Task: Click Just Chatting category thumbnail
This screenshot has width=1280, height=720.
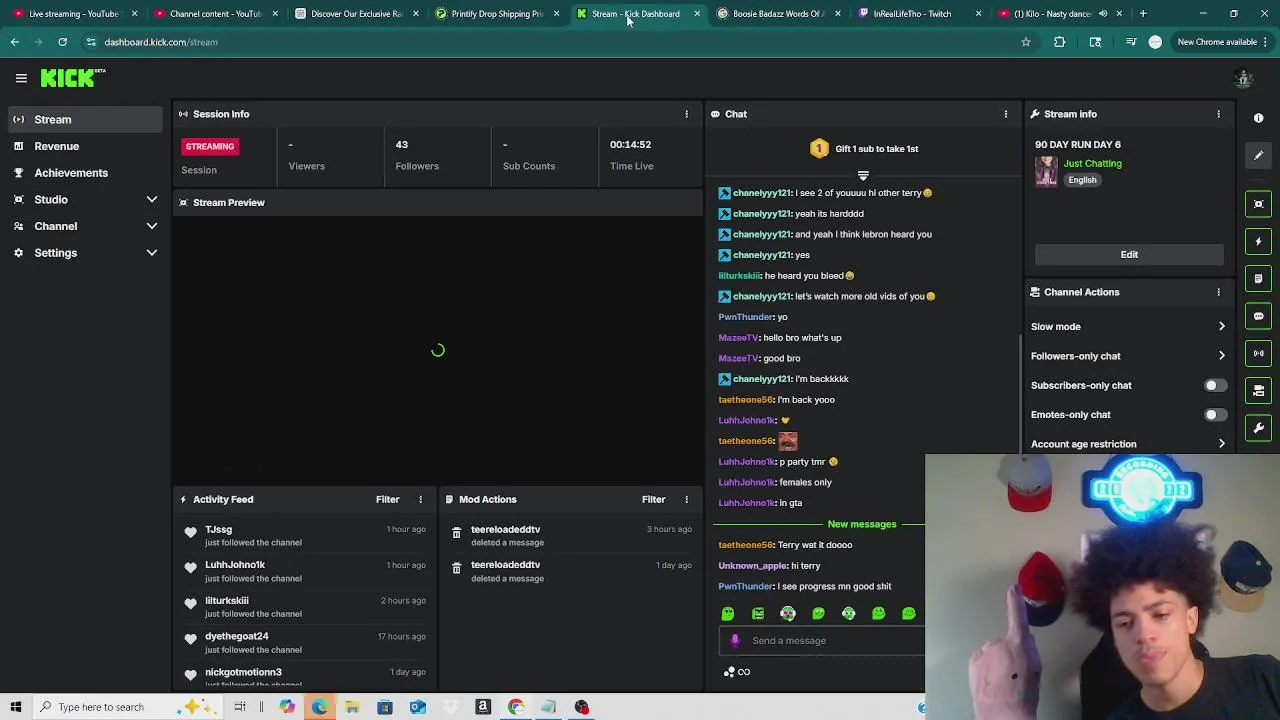Action: (1046, 171)
